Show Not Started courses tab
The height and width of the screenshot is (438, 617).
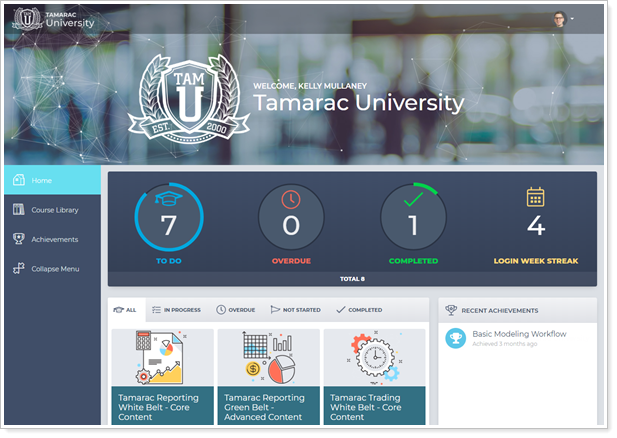296,310
